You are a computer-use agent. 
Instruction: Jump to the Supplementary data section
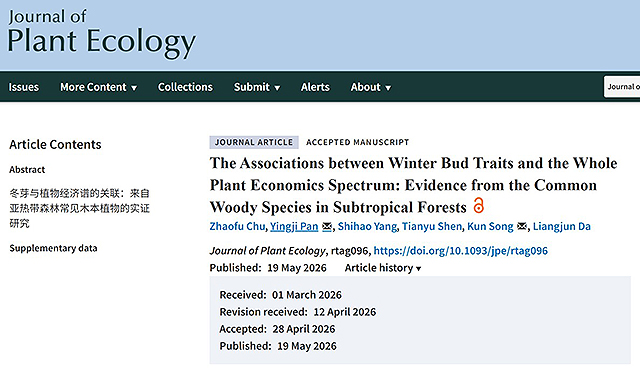pyautogui.click(x=53, y=248)
